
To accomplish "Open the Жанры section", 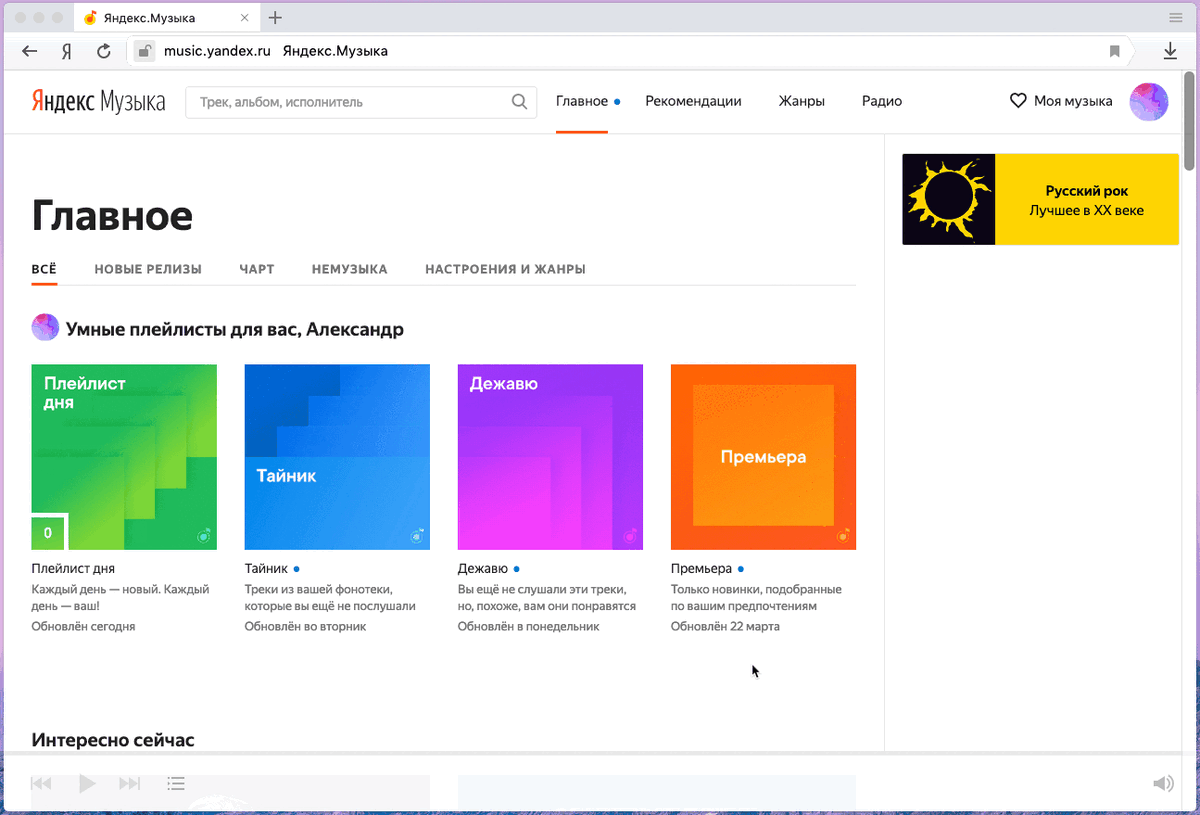I will point(802,101).
